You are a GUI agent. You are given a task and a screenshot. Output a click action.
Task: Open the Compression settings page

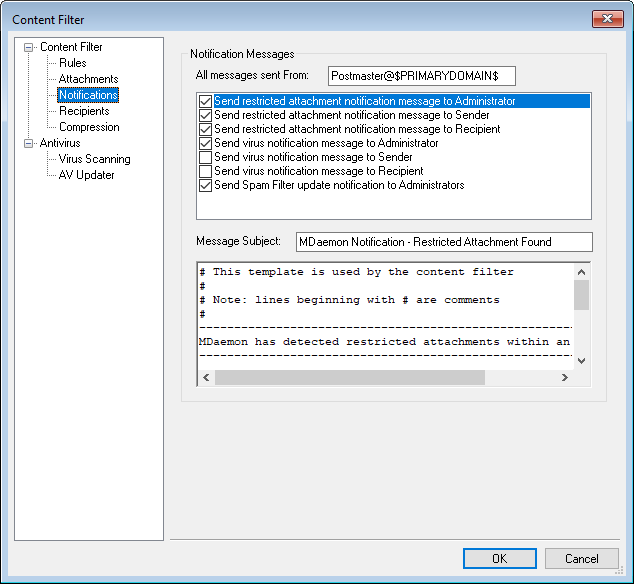(89, 127)
